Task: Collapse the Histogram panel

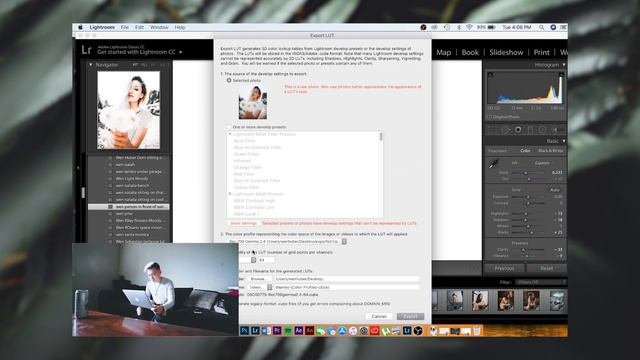Action: click(x=564, y=64)
